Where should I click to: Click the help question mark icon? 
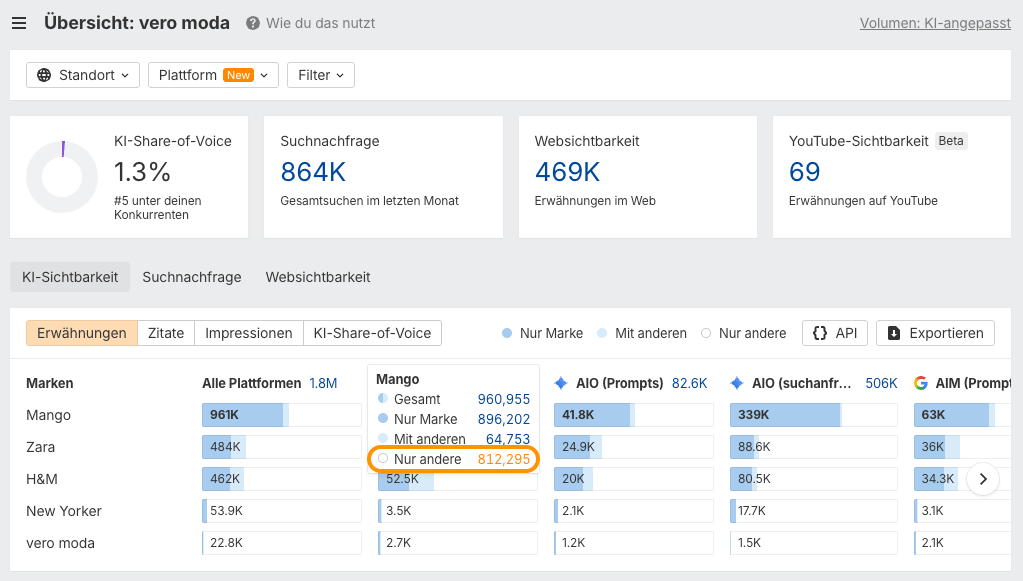(252, 23)
